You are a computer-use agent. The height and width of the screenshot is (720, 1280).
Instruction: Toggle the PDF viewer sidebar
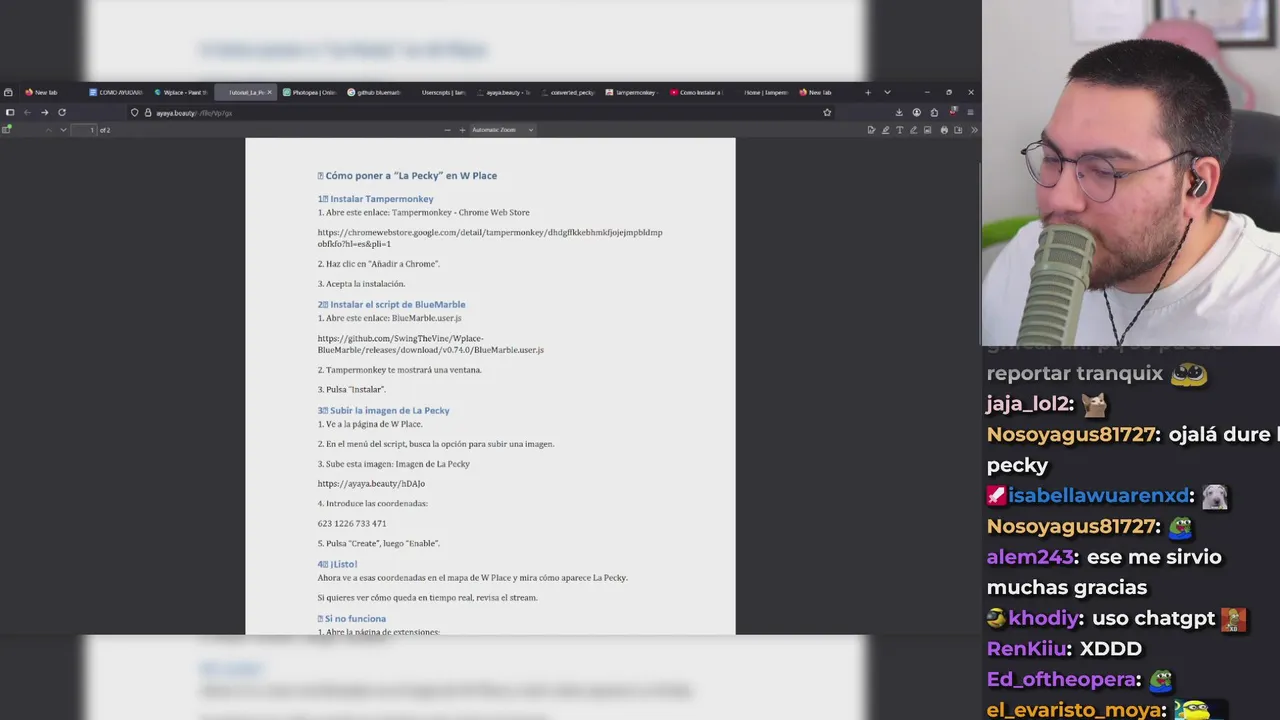(x=7, y=130)
